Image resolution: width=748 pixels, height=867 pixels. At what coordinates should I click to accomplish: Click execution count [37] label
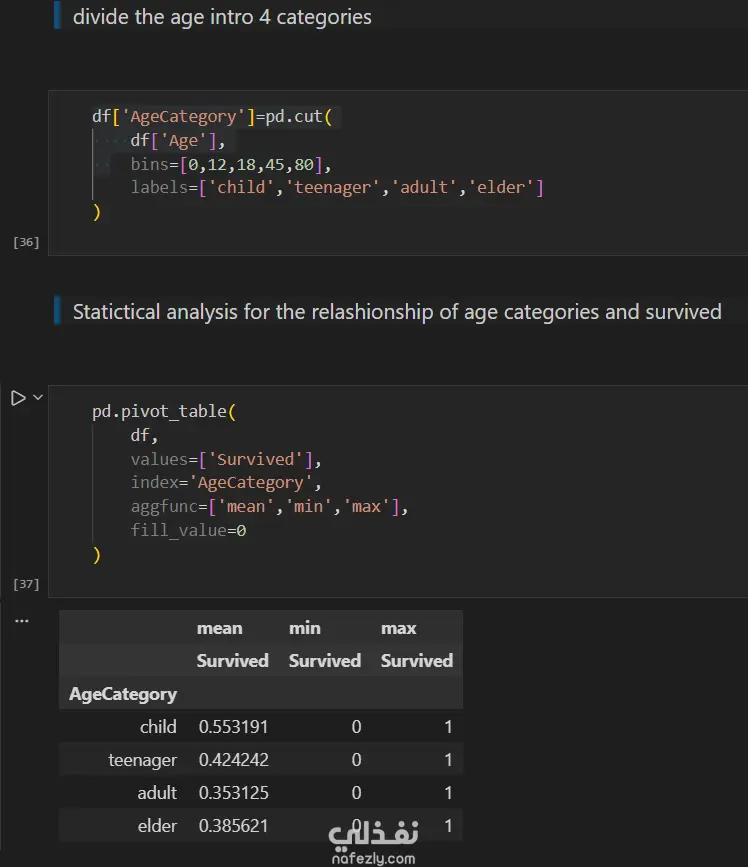[x=26, y=583]
